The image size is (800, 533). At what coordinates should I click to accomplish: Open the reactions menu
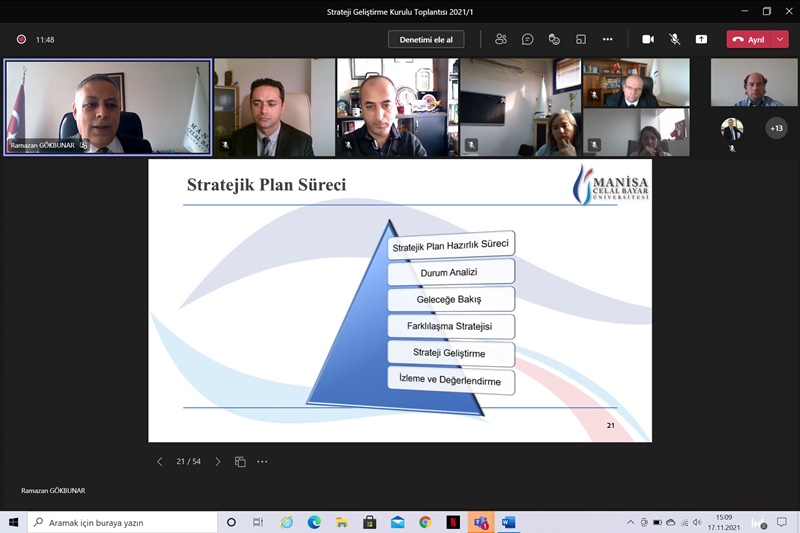point(554,39)
